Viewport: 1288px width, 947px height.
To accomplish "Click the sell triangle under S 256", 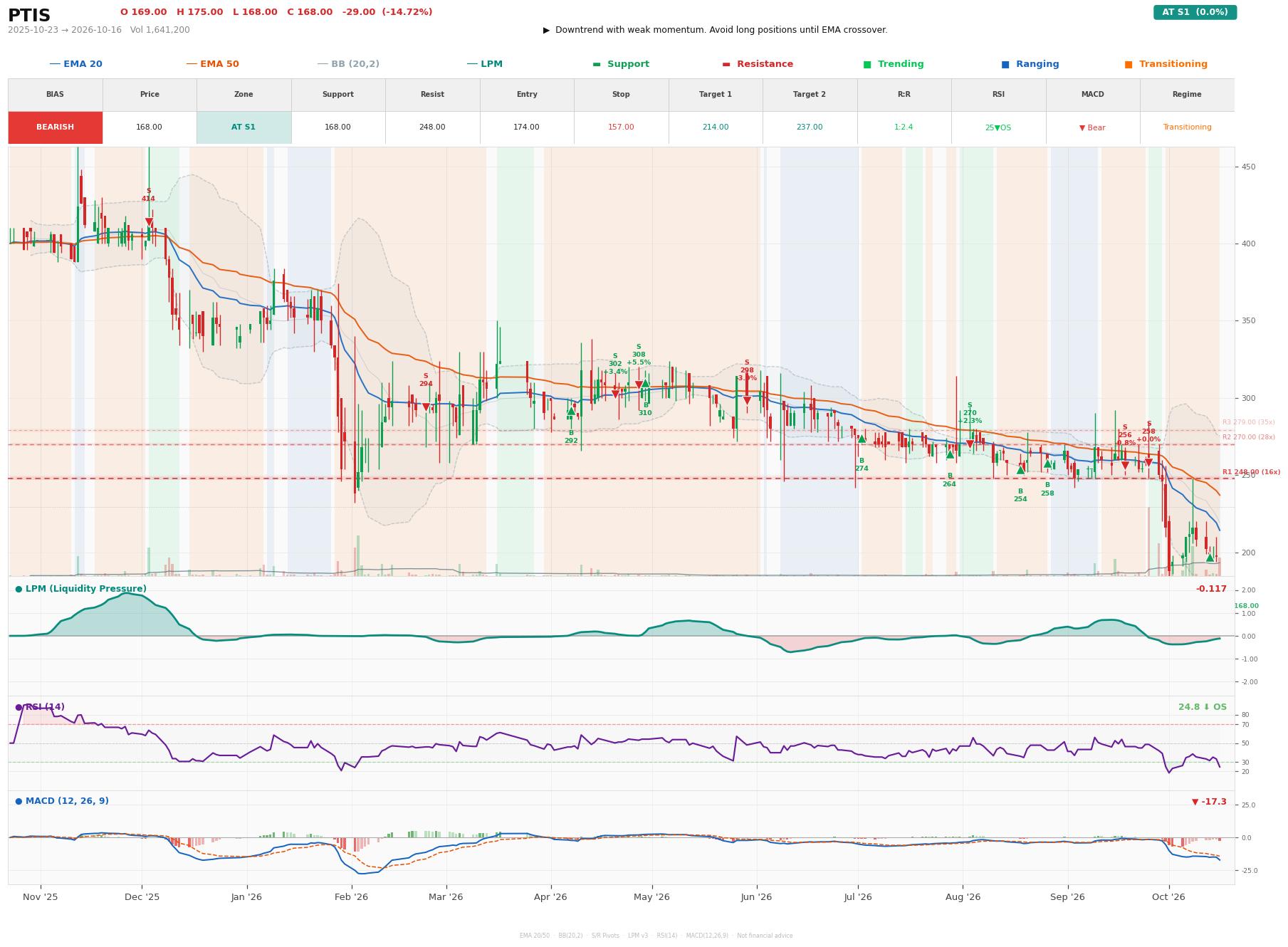I will point(1125,466).
